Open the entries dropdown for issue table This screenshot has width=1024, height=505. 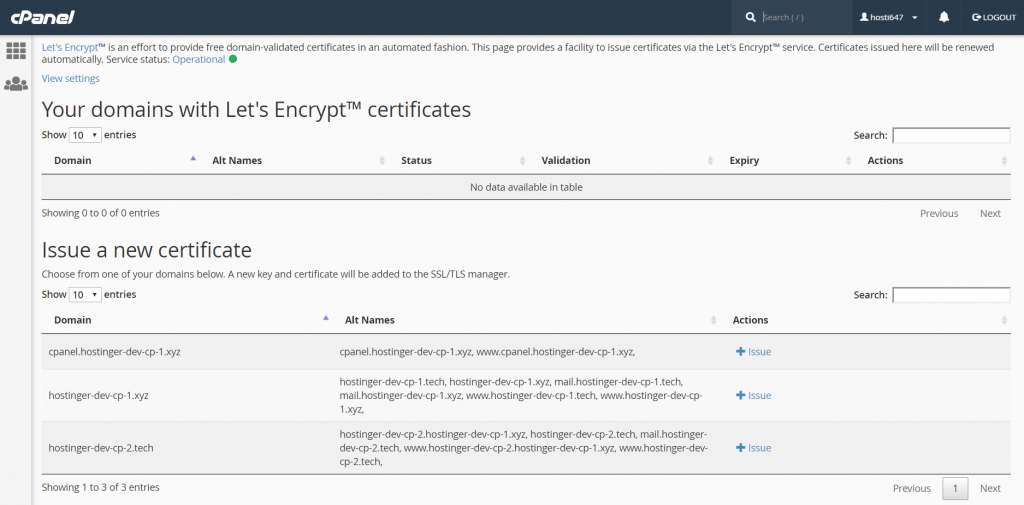click(x=85, y=295)
